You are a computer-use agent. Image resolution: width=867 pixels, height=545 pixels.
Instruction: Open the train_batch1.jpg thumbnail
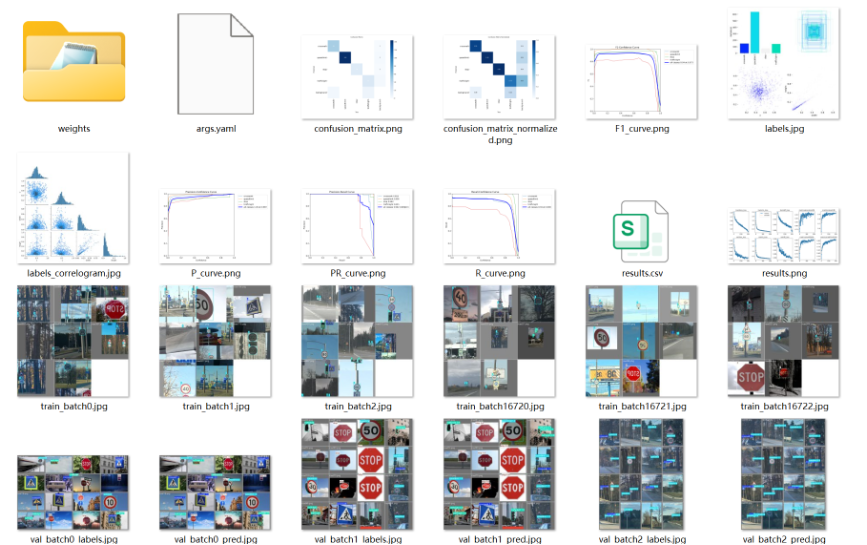pos(215,341)
